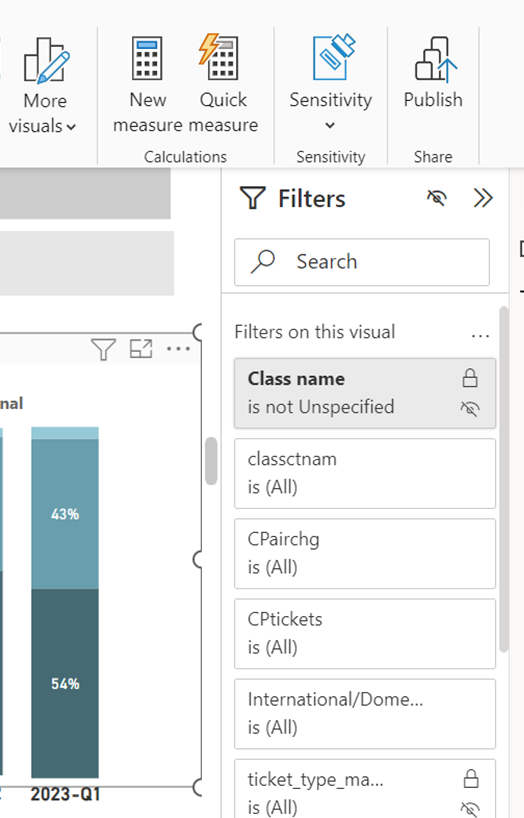The height and width of the screenshot is (818, 524).
Task: Click the search magnifier icon
Action: pos(263,261)
